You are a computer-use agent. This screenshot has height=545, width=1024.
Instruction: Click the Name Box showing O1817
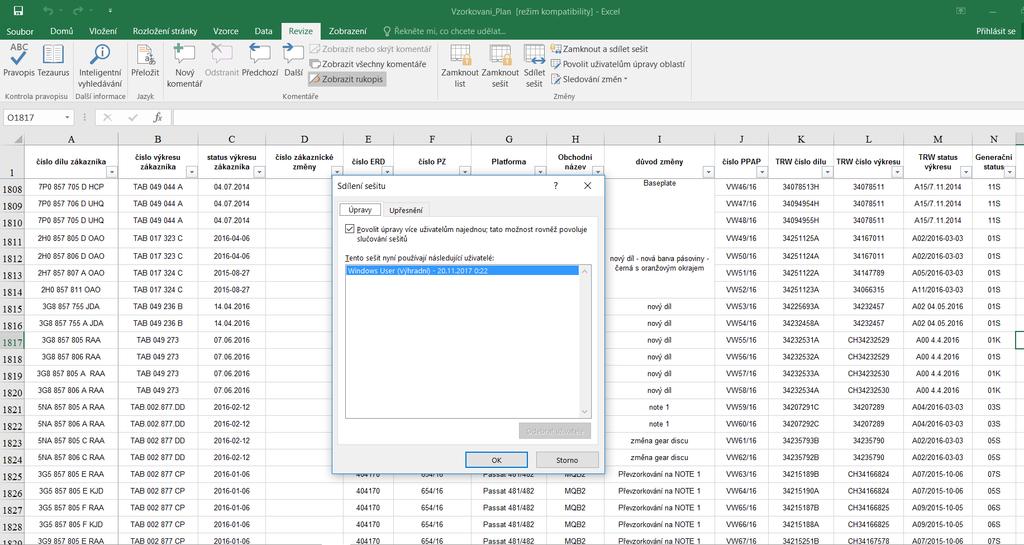tap(33, 117)
